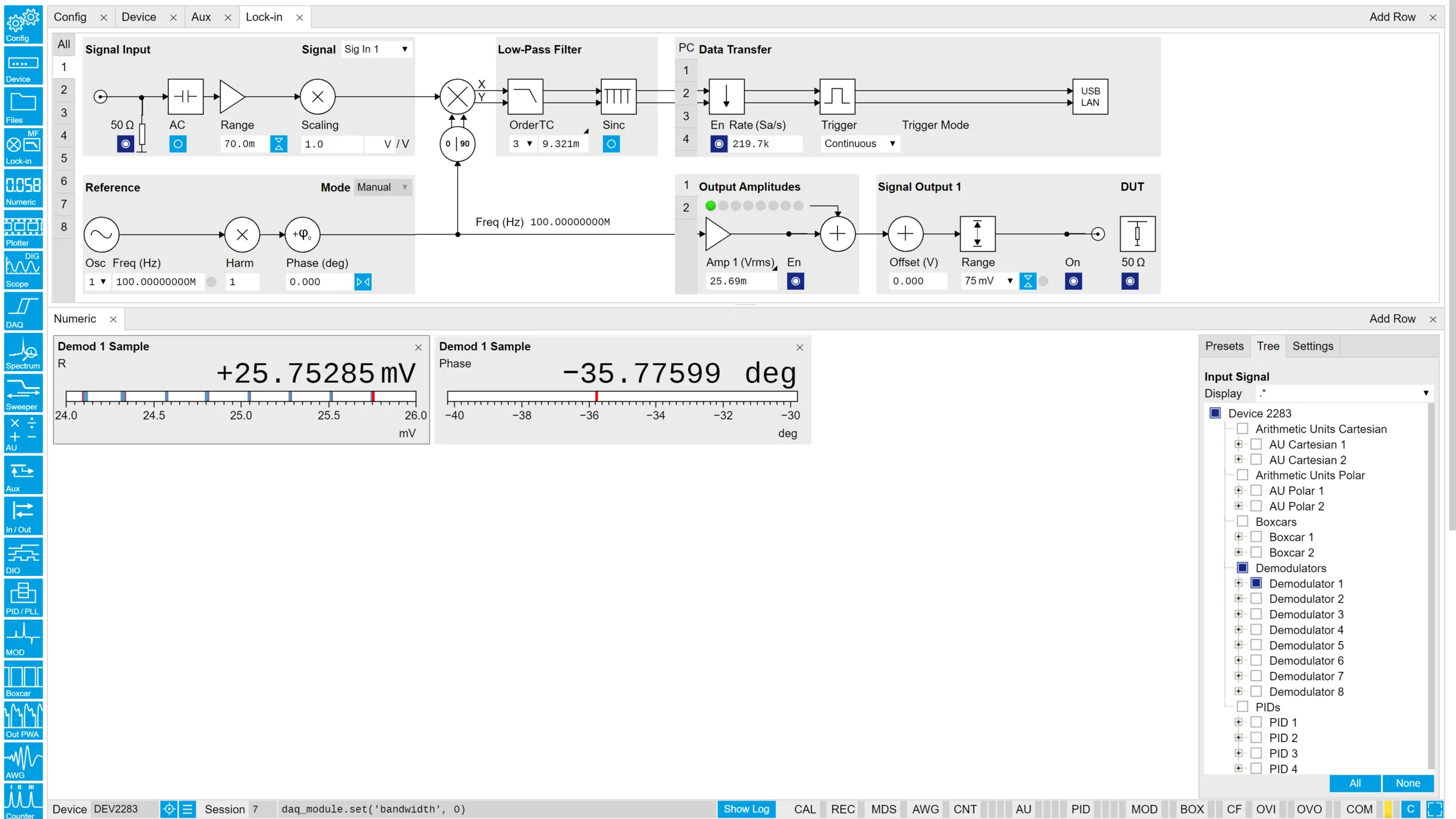Toggle the DUT 50 Ω load
Screen dimensions: 1456x819
coord(1130,281)
